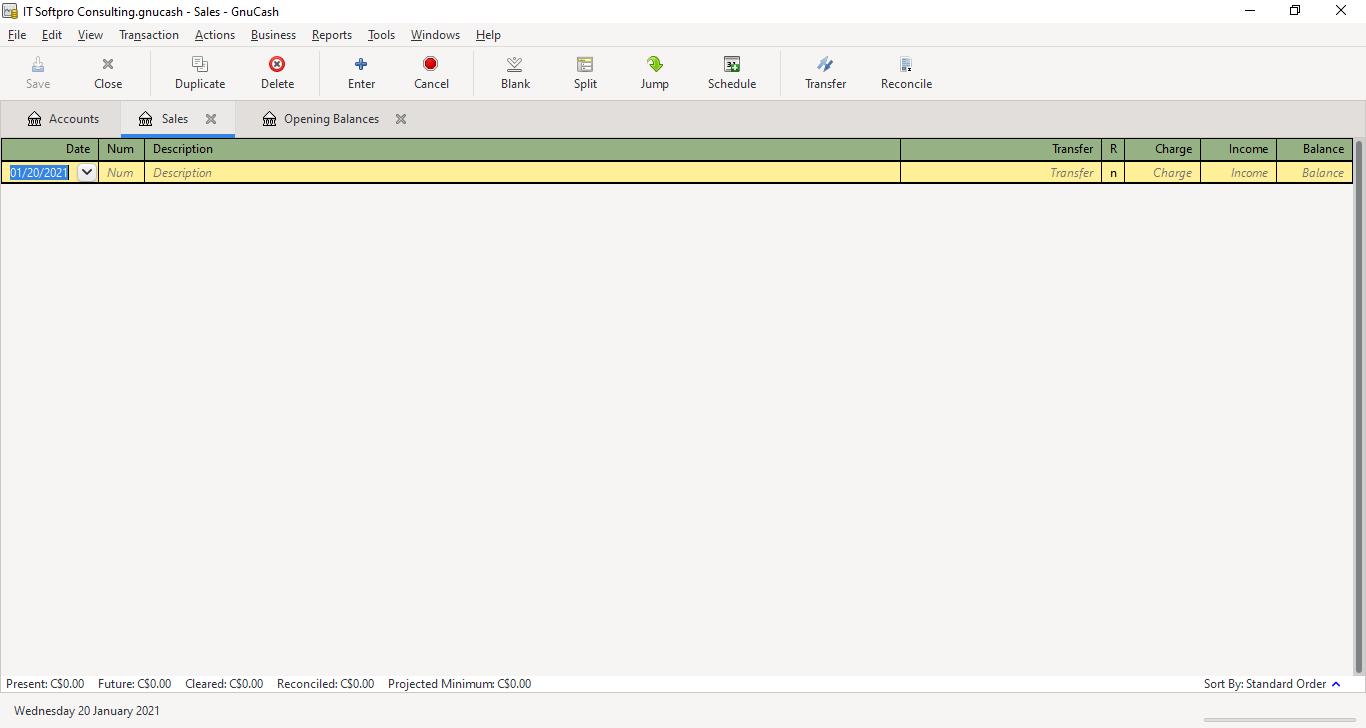Delete the current transaction
The image size is (1366, 728).
(x=277, y=72)
